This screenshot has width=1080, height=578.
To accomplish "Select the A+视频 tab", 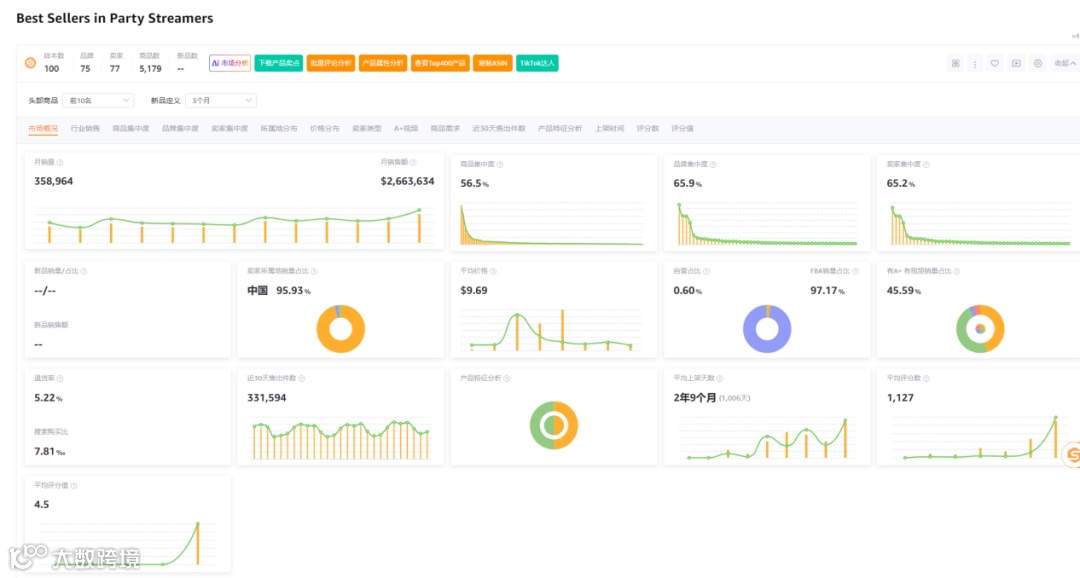I will 406,129.
